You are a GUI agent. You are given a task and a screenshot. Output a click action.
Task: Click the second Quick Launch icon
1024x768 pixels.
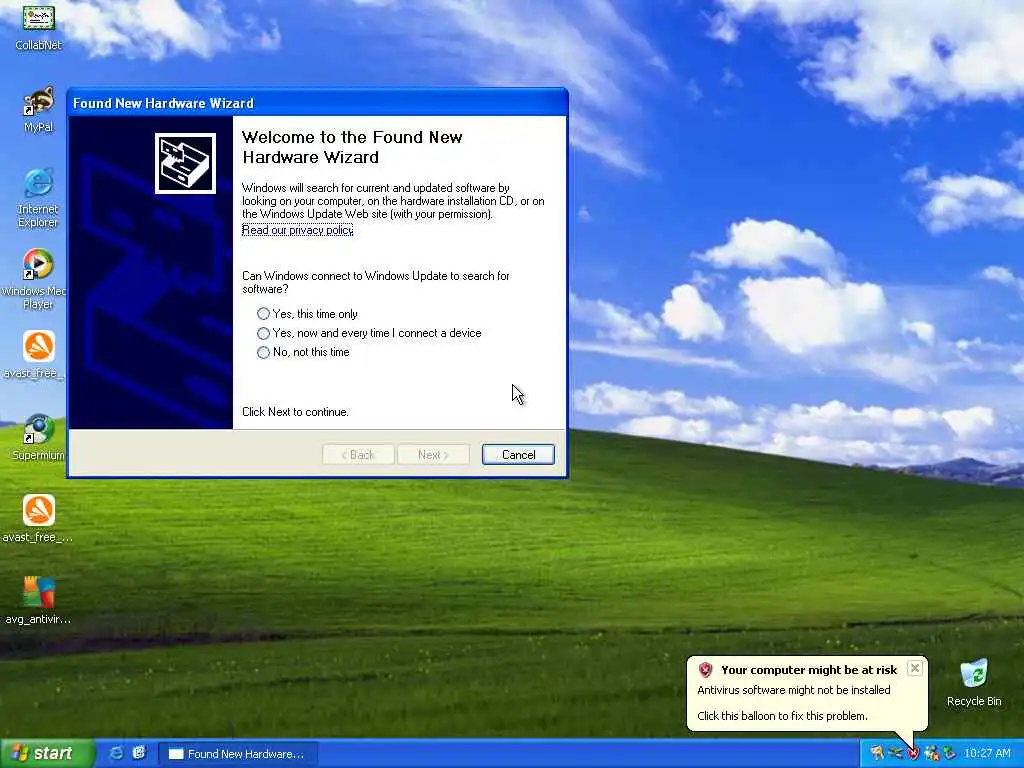click(140, 753)
